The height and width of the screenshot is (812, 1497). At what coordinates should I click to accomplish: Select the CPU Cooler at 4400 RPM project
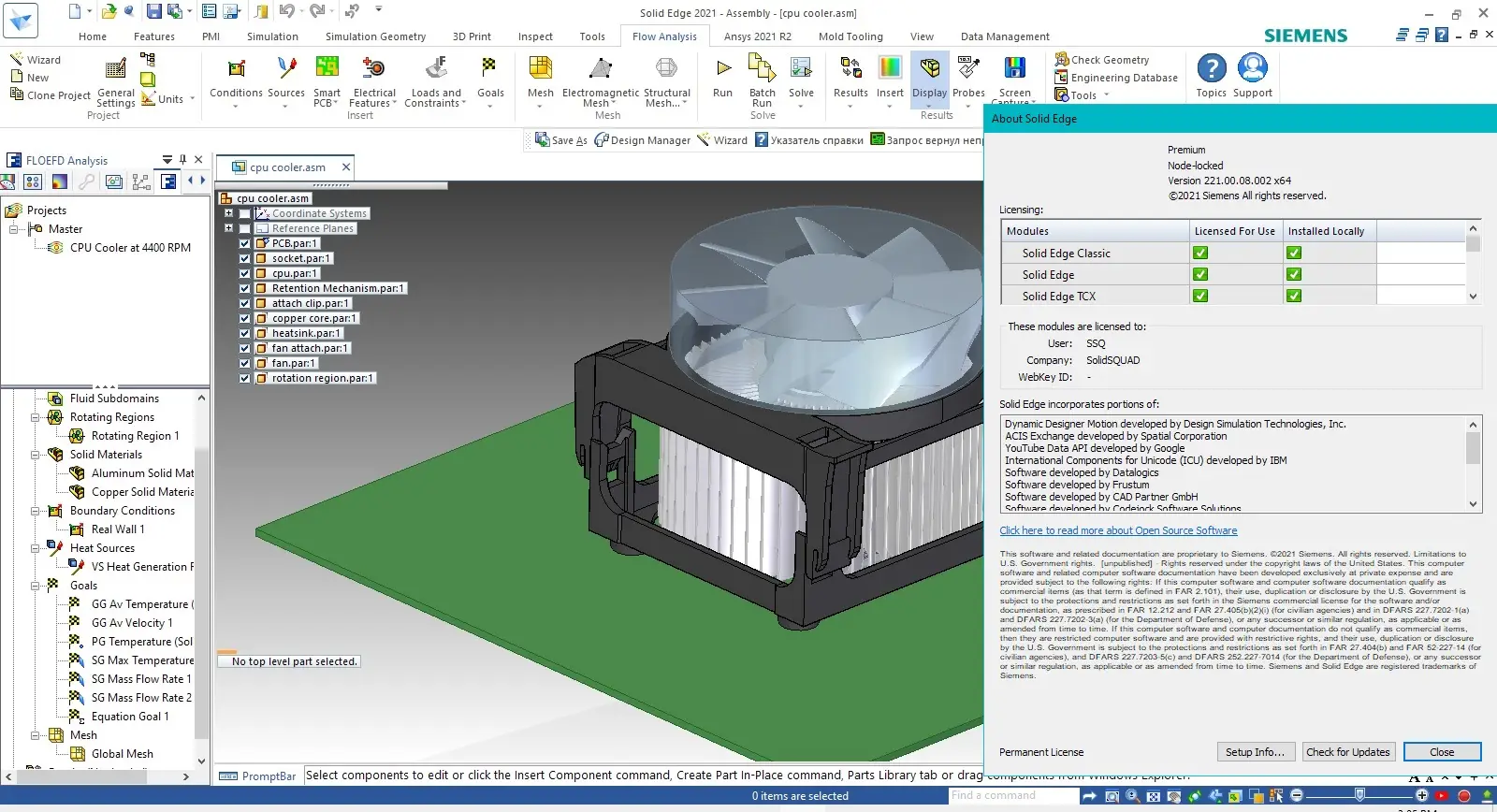coord(130,248)
